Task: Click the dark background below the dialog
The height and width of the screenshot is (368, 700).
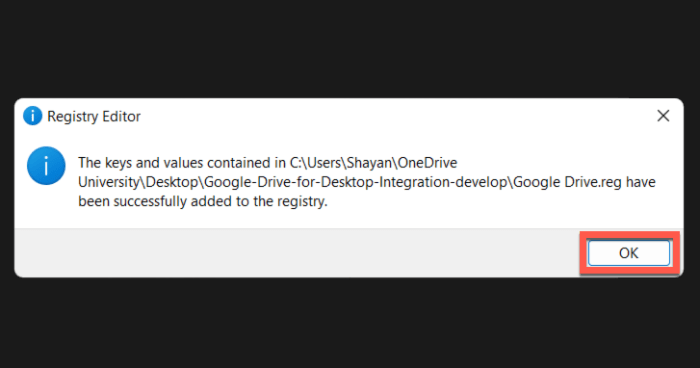Action: [x=350, y=323]
